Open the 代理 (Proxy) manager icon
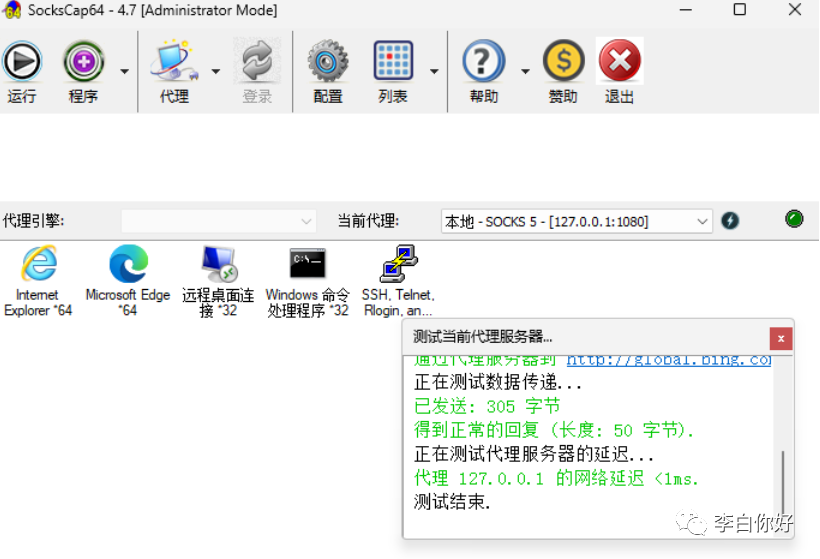Image resolution: width=820 pixels, height=559 pixels. pos(175,61)
